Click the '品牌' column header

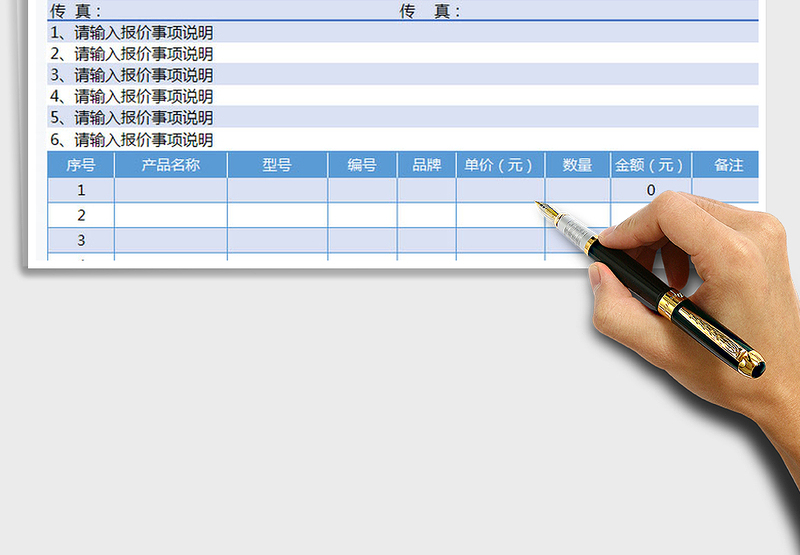pos(427,165)
